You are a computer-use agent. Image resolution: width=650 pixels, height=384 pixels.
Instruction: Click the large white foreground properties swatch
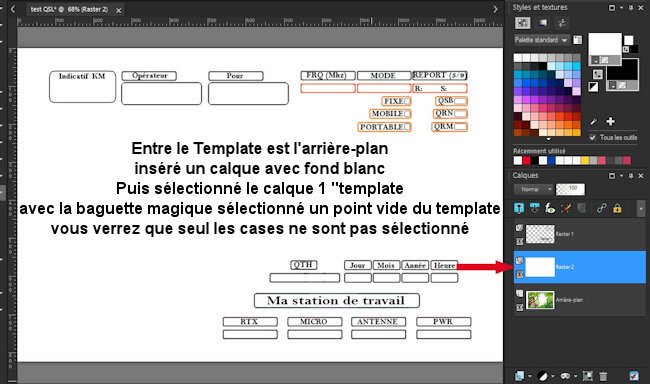pos(605,45)
